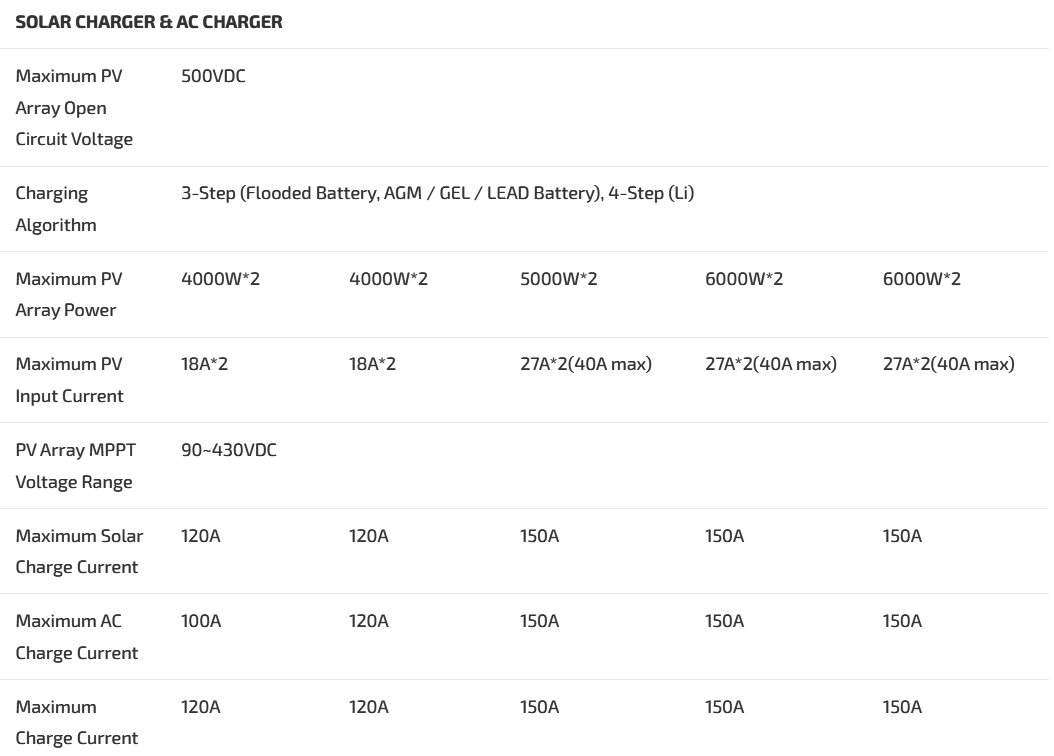The width and height of the screenshot is (1054, 756).
Task: Select the Maximum PV Array Power label
Action: click(68, 294)
